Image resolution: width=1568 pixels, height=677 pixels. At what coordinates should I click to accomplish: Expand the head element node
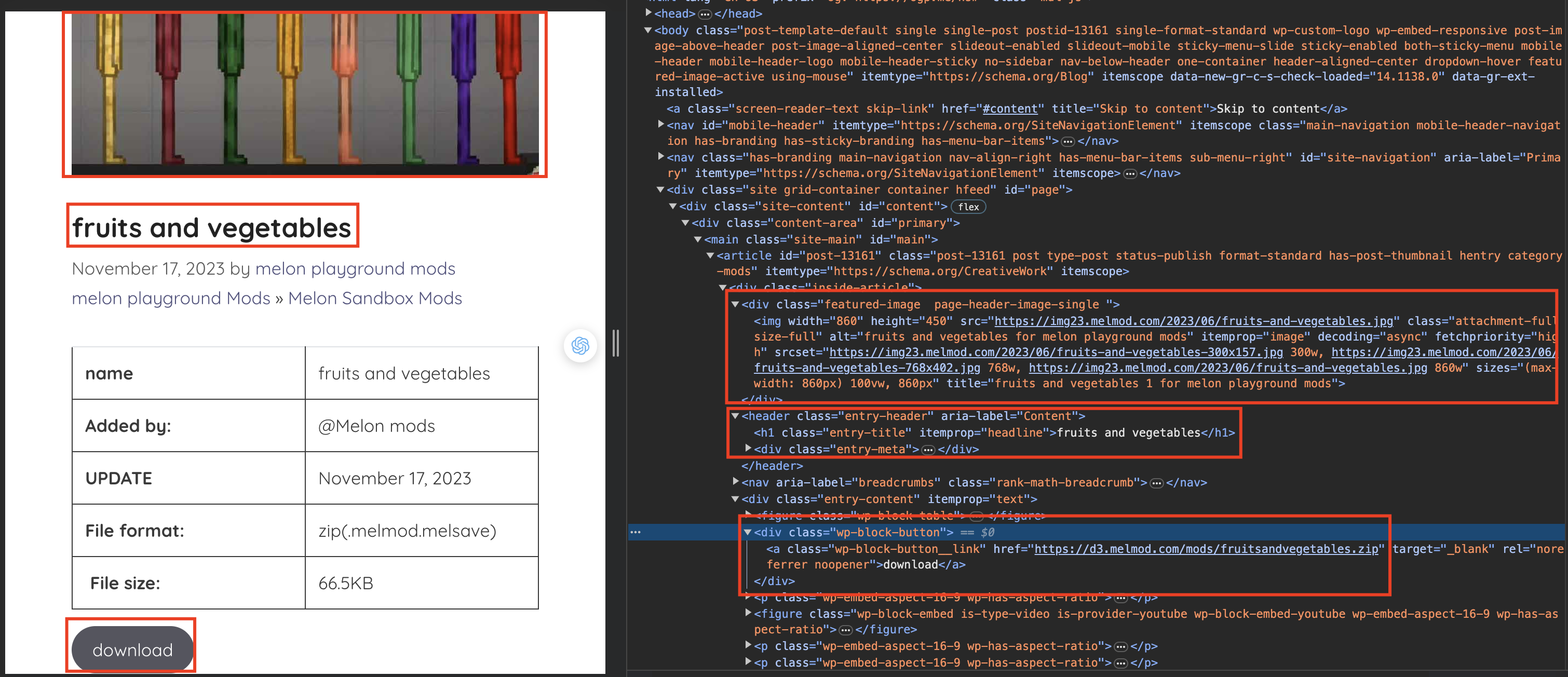(x=649, y=13)
